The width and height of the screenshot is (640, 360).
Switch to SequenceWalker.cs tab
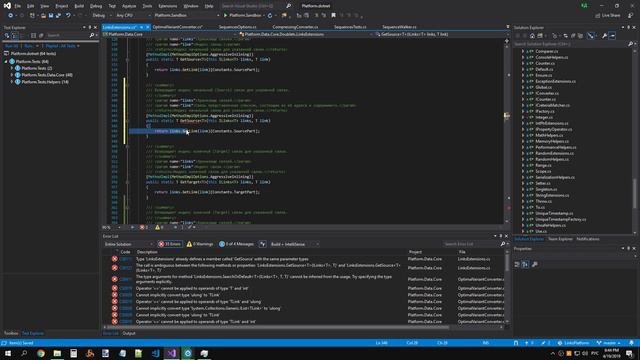(399, 27)
